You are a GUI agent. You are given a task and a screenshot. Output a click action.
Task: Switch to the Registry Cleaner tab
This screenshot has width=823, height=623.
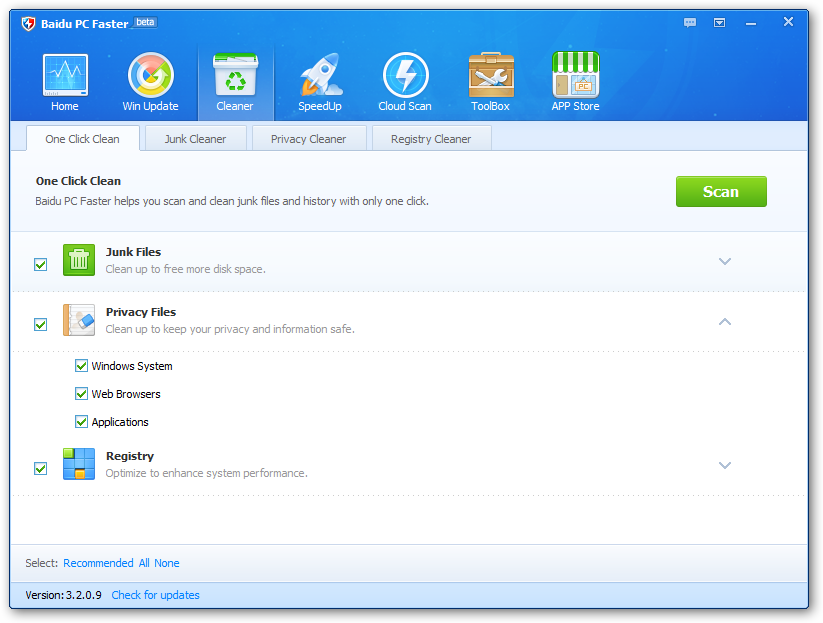(x=431, y=139)
